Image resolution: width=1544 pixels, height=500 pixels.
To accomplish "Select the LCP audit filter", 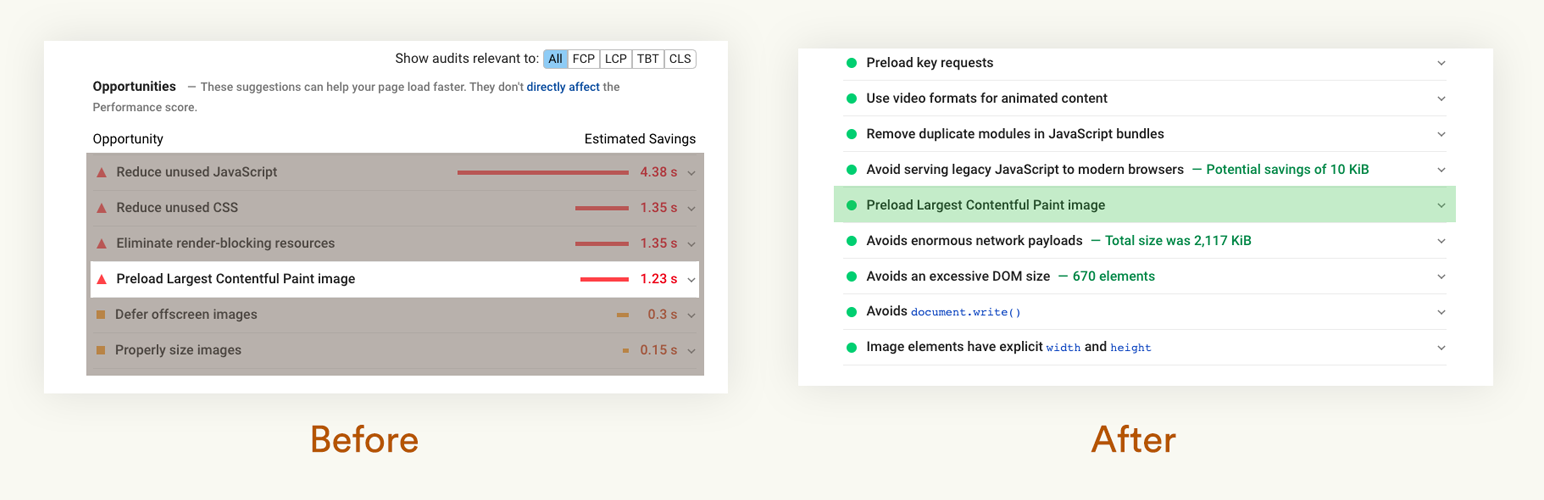I will click(615, 59).
